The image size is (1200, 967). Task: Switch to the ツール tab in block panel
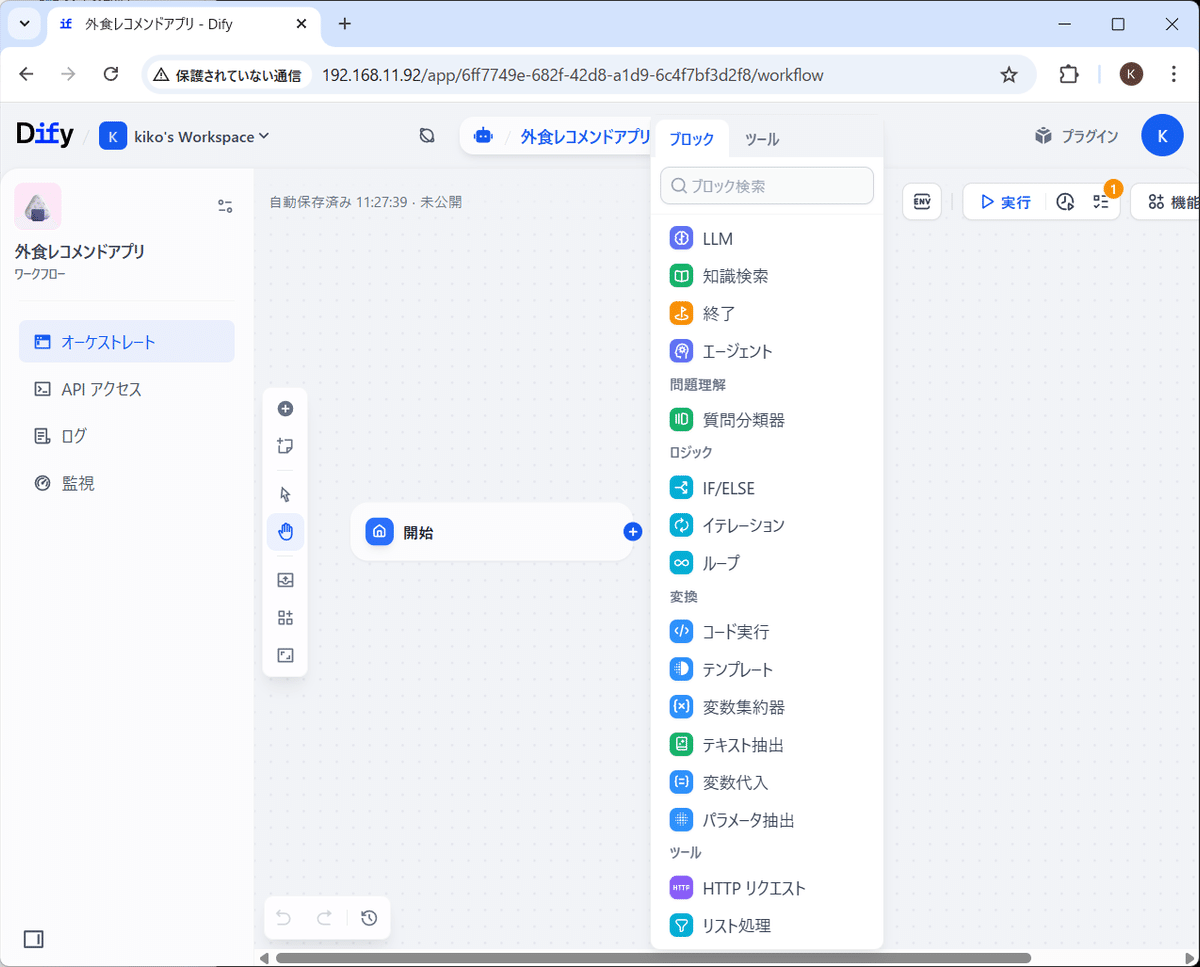(762, 139)
